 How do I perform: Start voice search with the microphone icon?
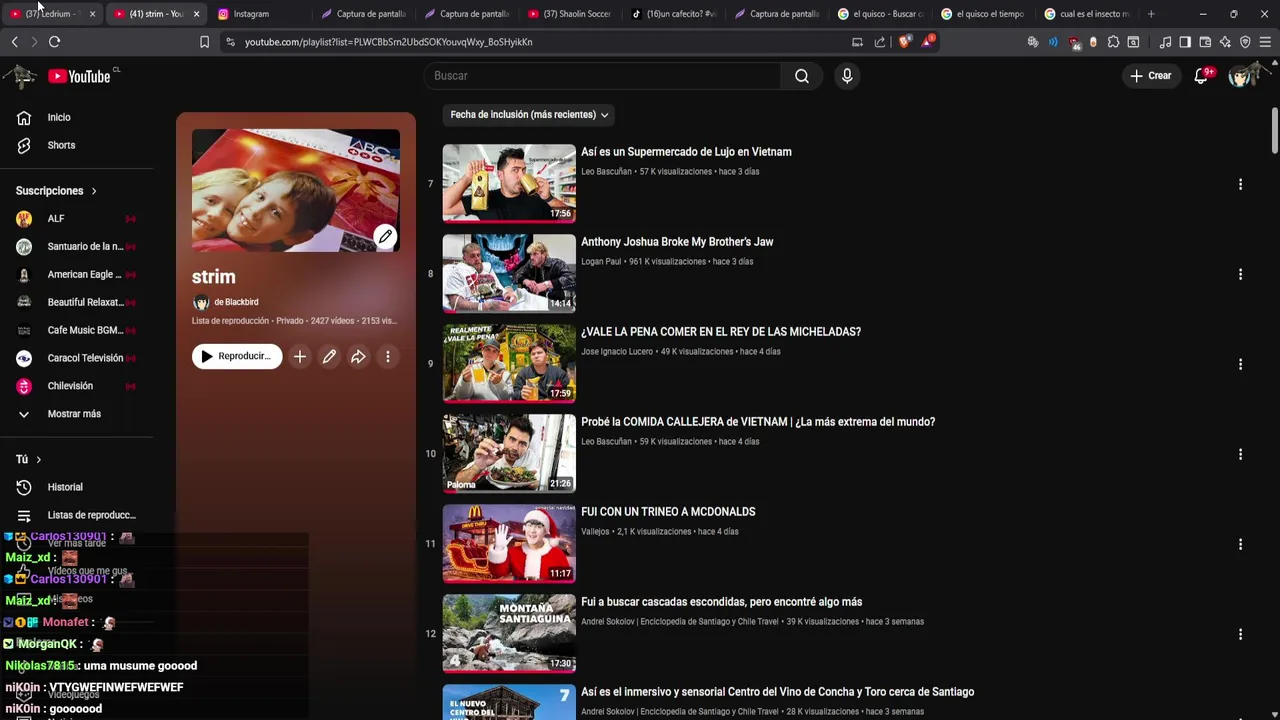pyautogui.click(x=847, y=76)
